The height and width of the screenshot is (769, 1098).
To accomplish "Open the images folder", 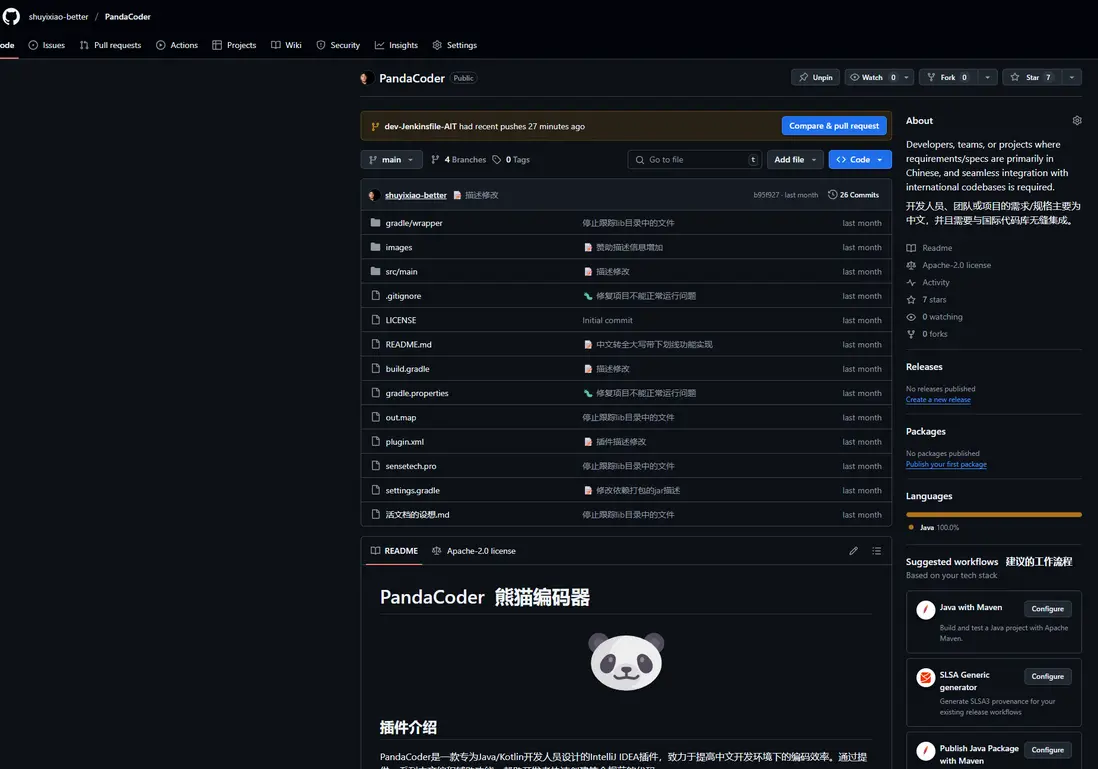I will click(398, 247).
